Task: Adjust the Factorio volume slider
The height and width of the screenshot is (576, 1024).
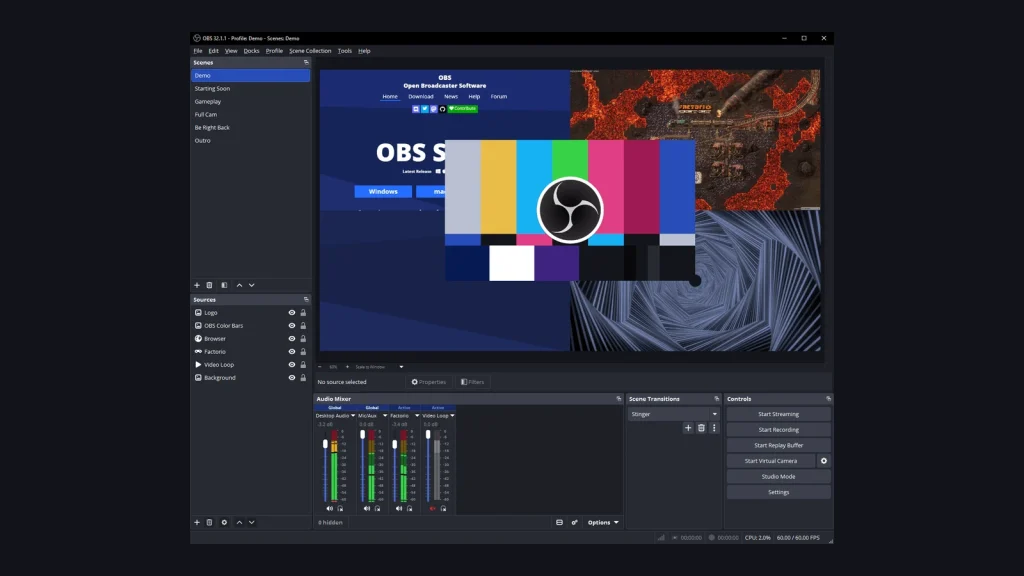Action: pyautogui.click(x=394, y=445)
